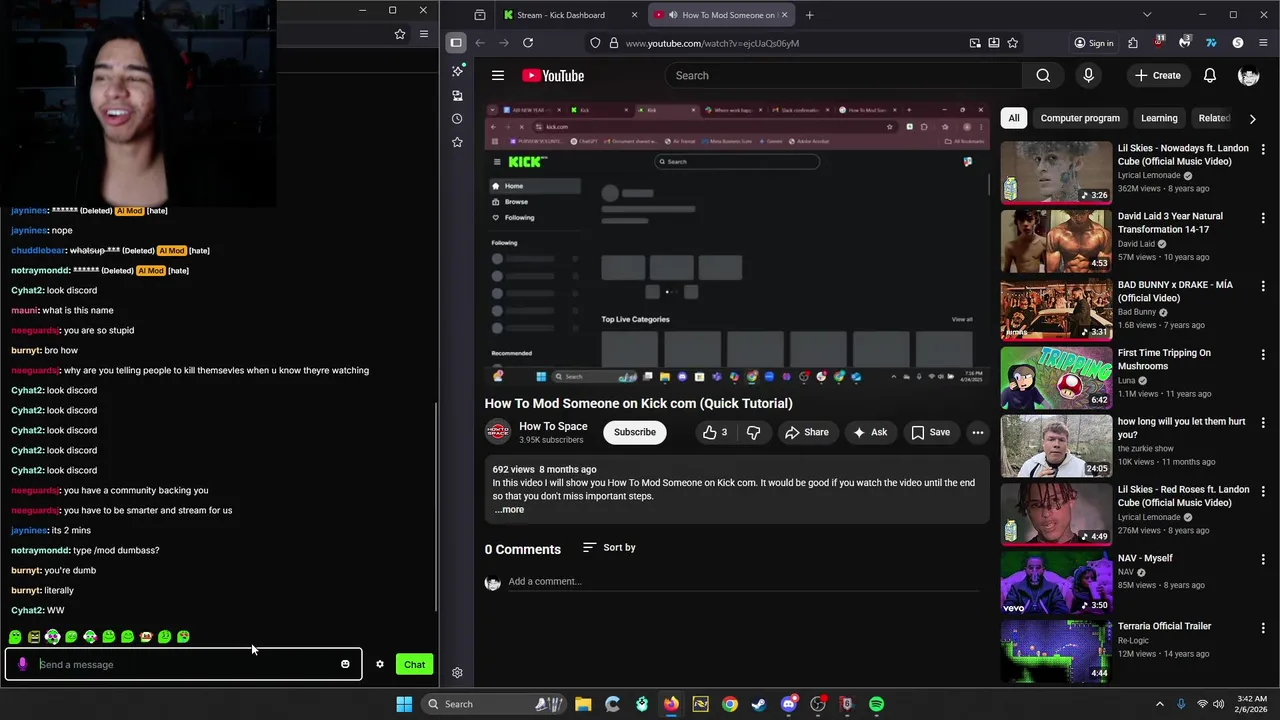
Task: Open more options for Terraria Official Trailer
Action: 1263,627
